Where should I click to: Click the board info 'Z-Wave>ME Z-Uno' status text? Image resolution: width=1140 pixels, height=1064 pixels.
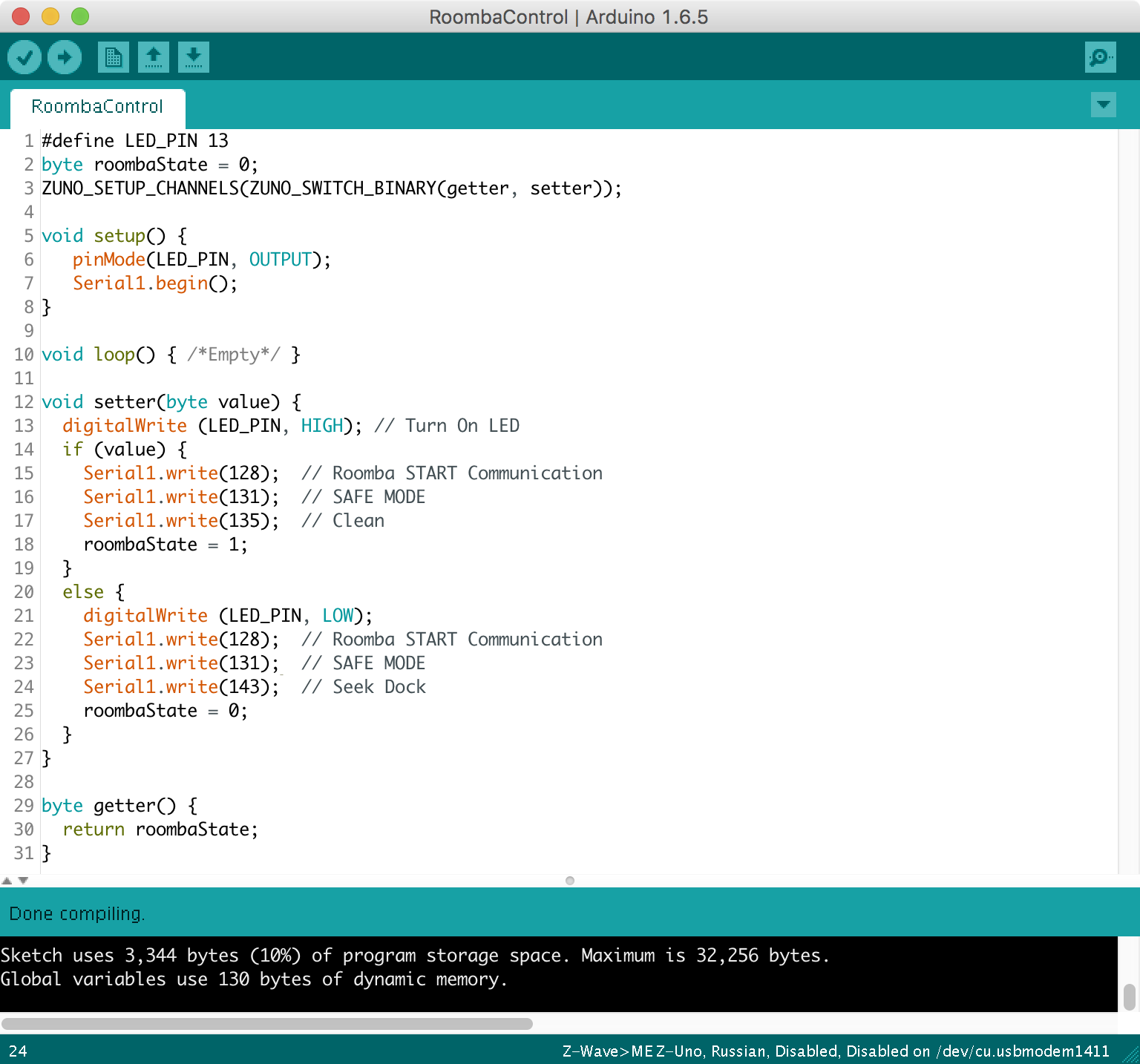pos(836,1051)
